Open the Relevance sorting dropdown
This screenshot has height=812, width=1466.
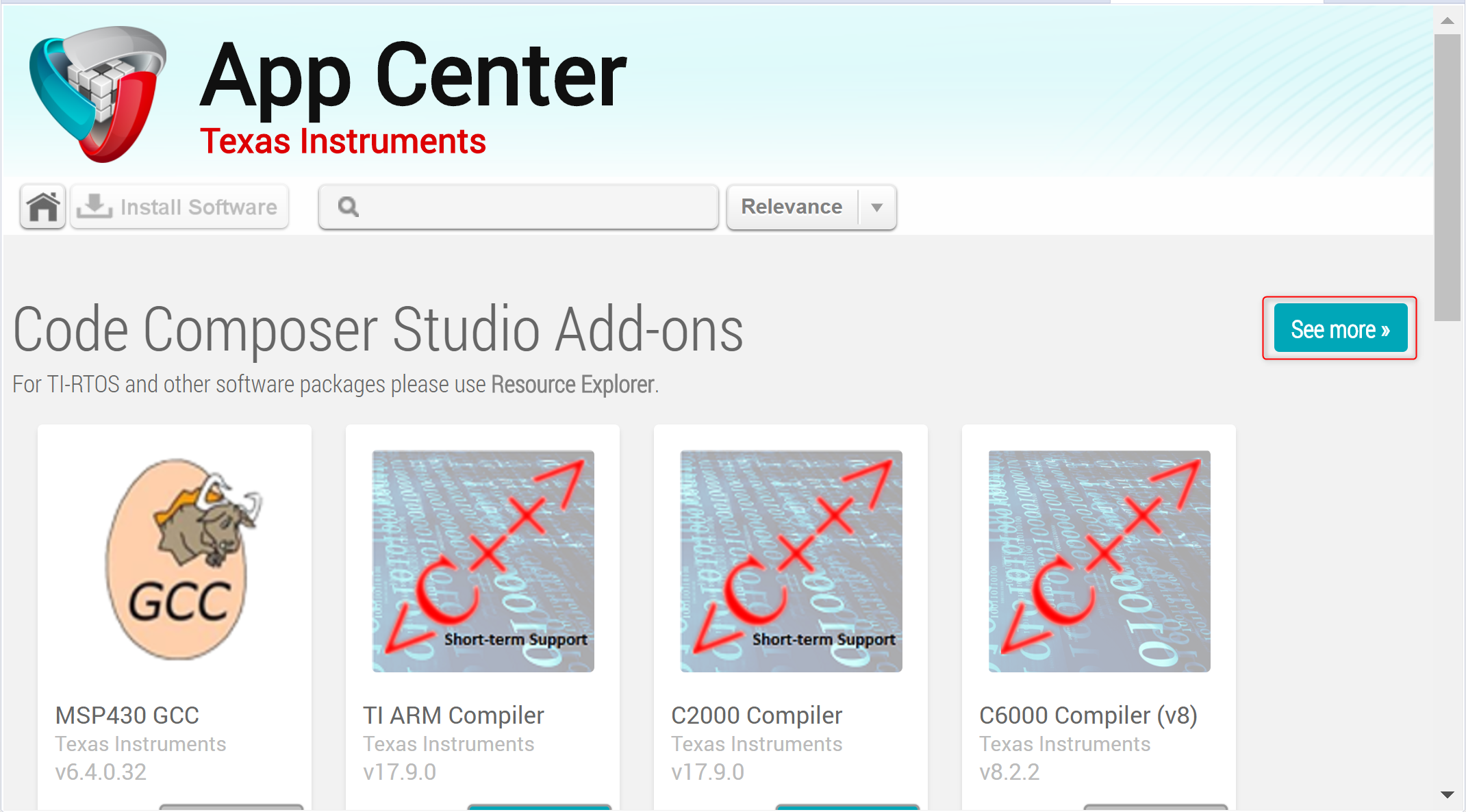[x=792, y=207]
